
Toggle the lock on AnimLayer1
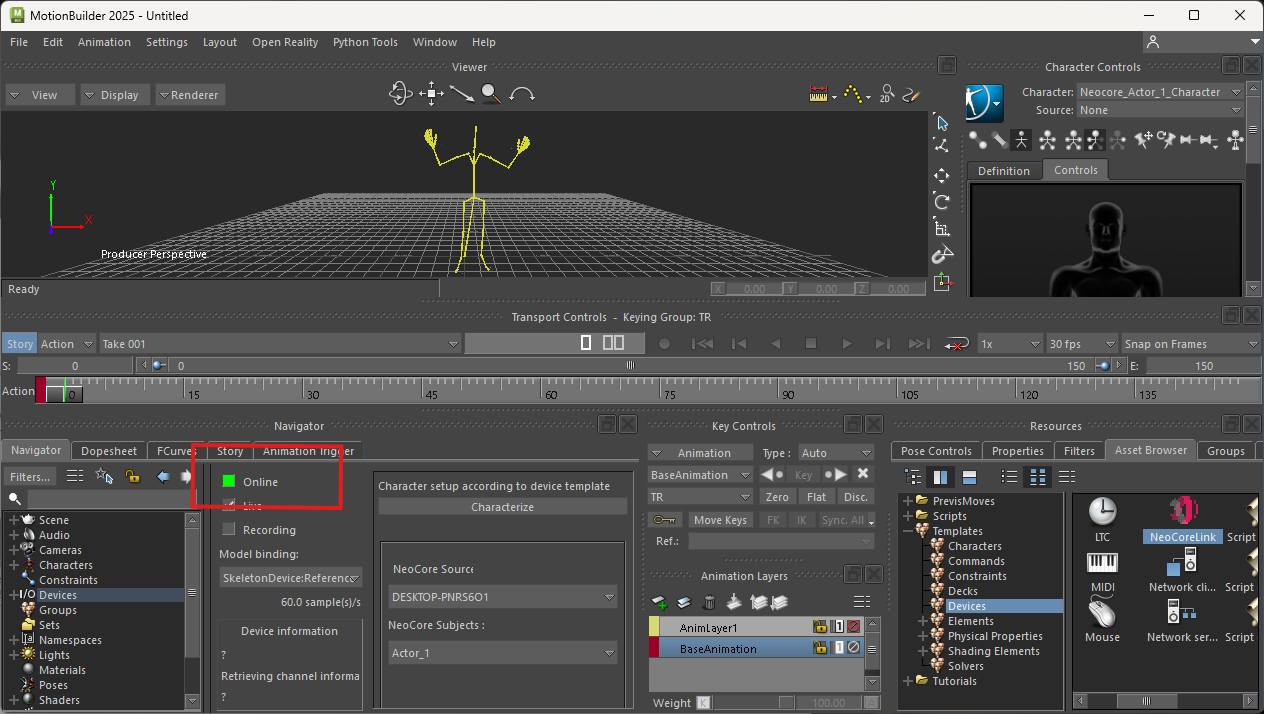[x=820, y=627]
